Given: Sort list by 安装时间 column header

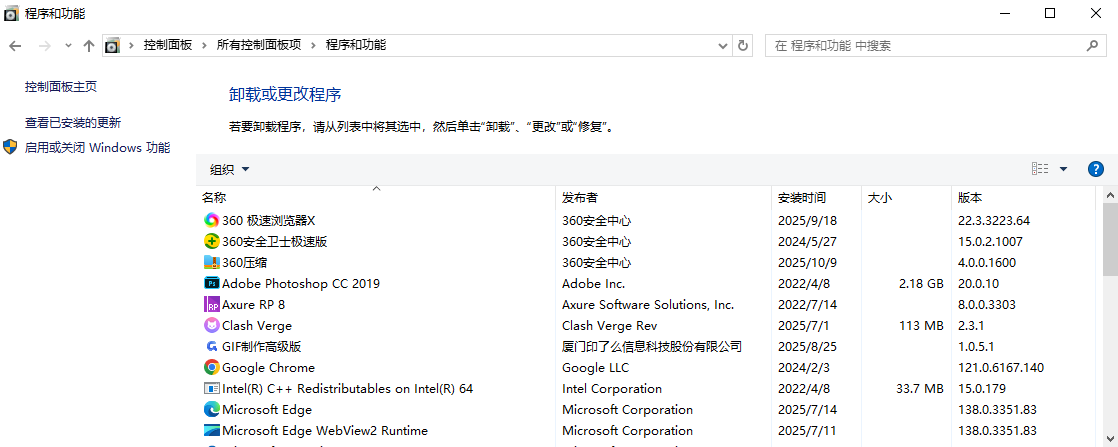Looking at the screenshot, I should click(802, 197).
